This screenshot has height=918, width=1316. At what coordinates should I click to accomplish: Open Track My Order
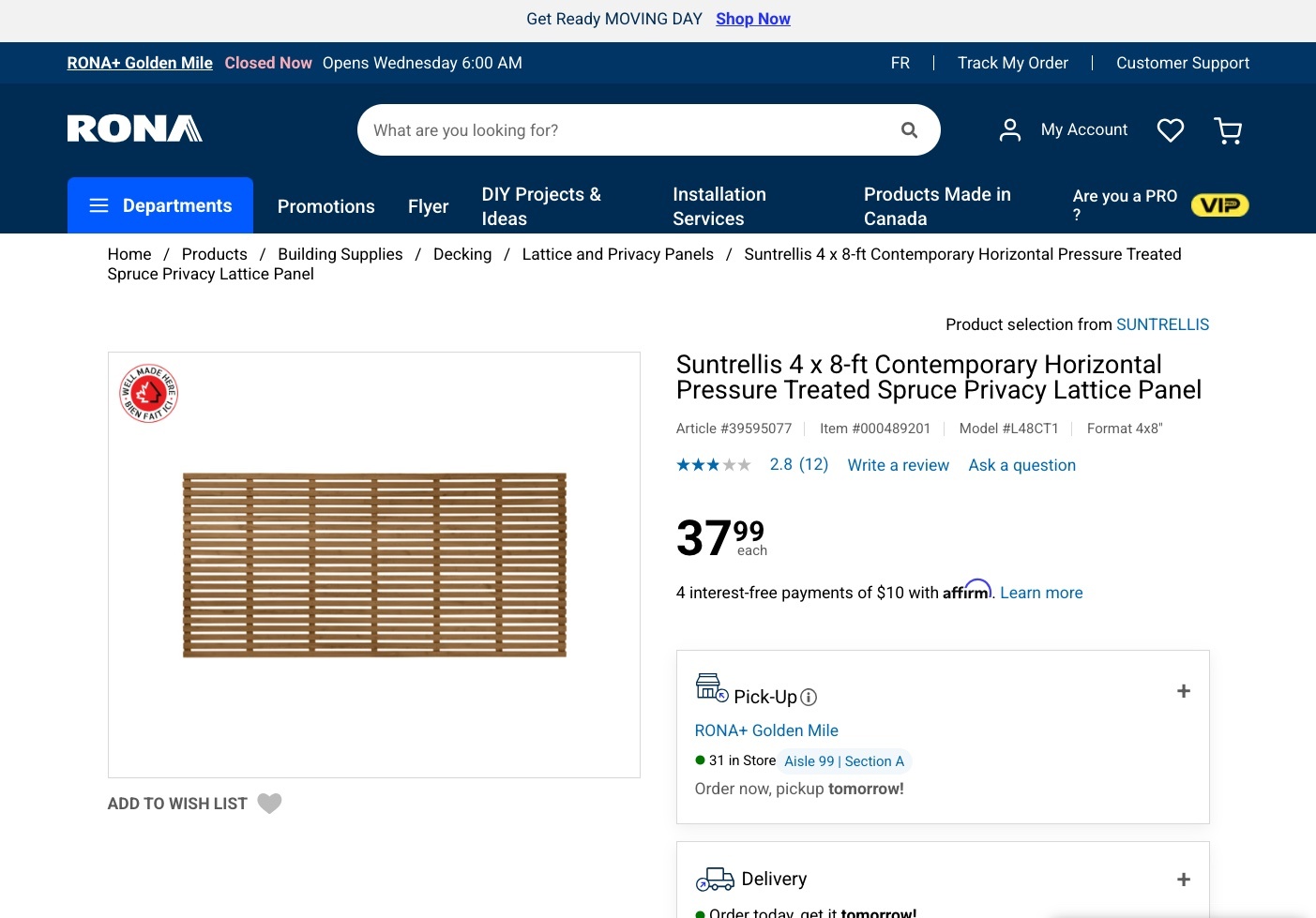(1013, 63)
